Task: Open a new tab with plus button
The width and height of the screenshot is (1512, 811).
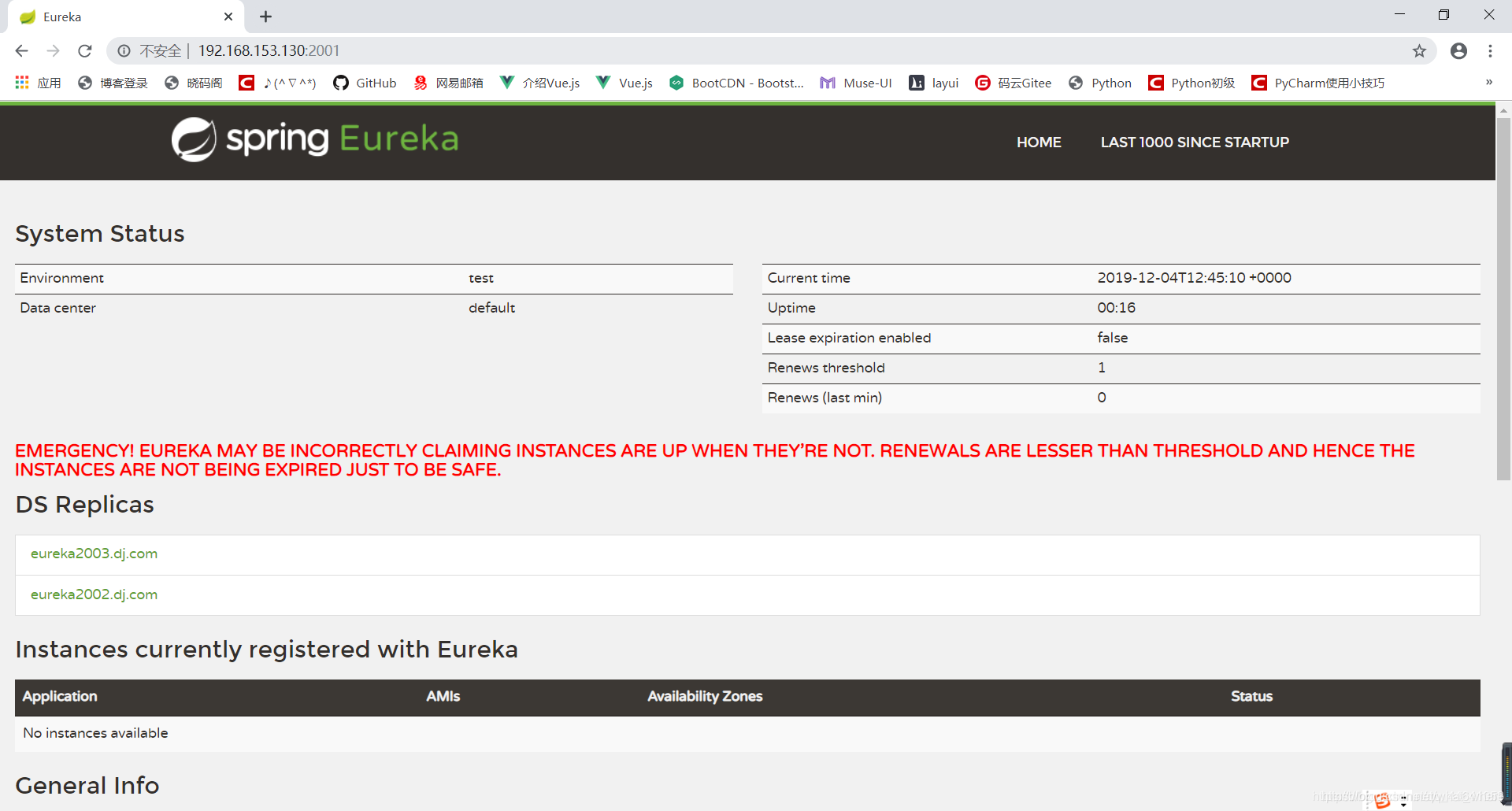Action: click(265, 17)
